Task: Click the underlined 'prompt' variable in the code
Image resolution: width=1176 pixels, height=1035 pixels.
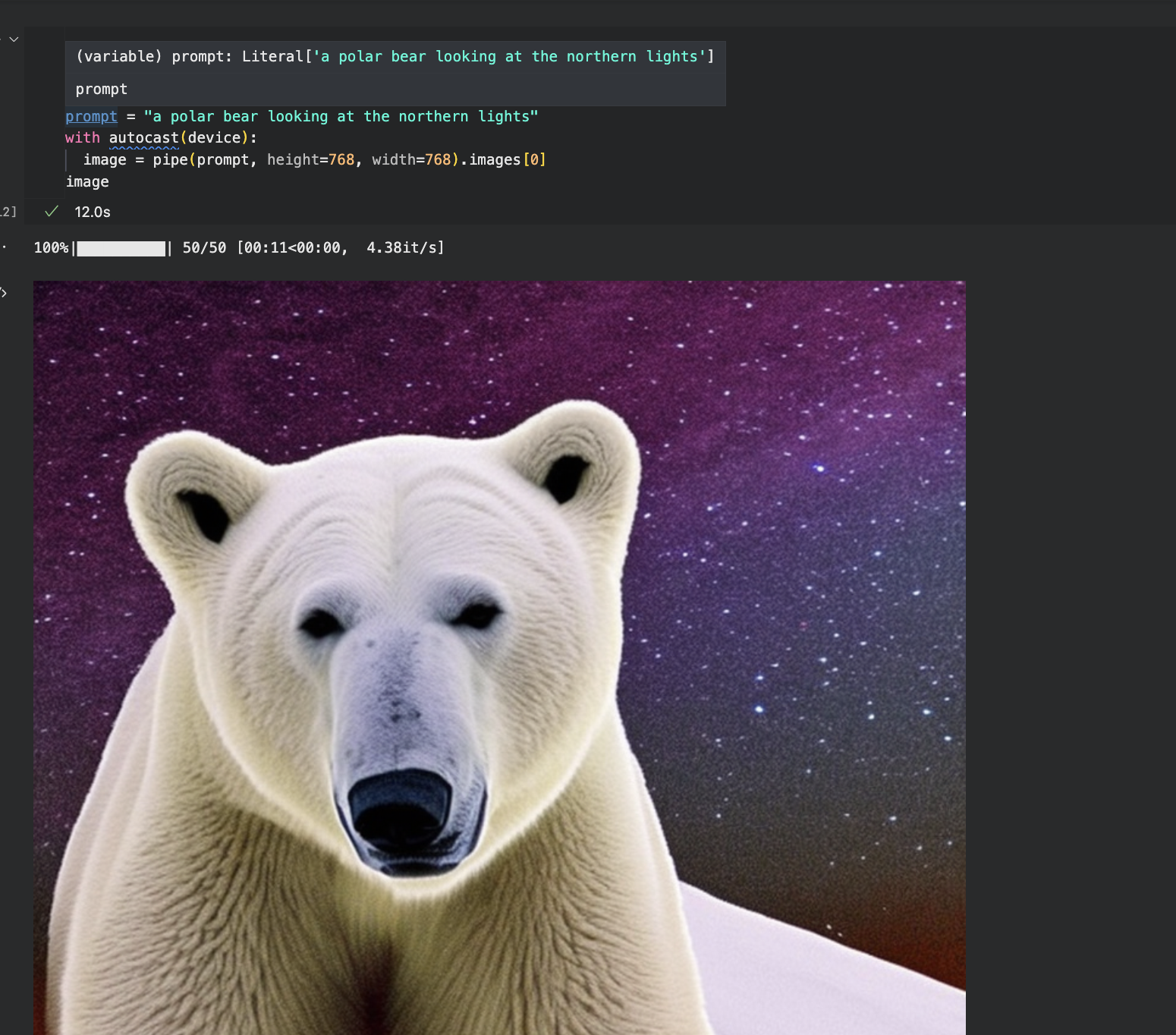Action: [91, 116]
